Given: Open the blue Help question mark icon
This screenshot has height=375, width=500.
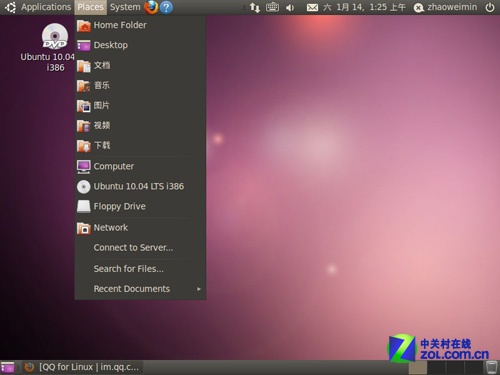Looking at the screenshot, I should coord(166,7).
